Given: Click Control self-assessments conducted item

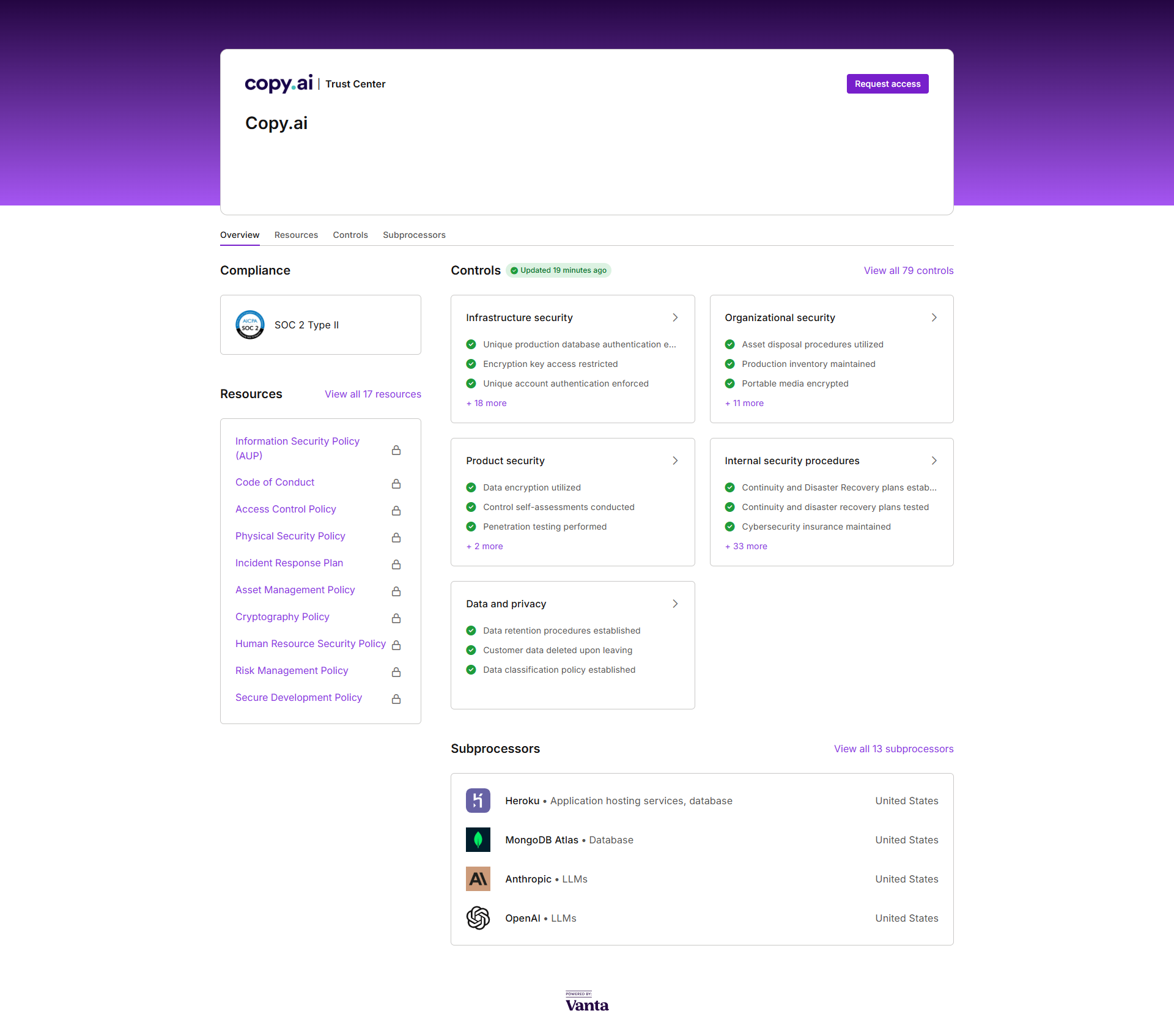Looking at the screenshot, I should [x=559, y=507].
